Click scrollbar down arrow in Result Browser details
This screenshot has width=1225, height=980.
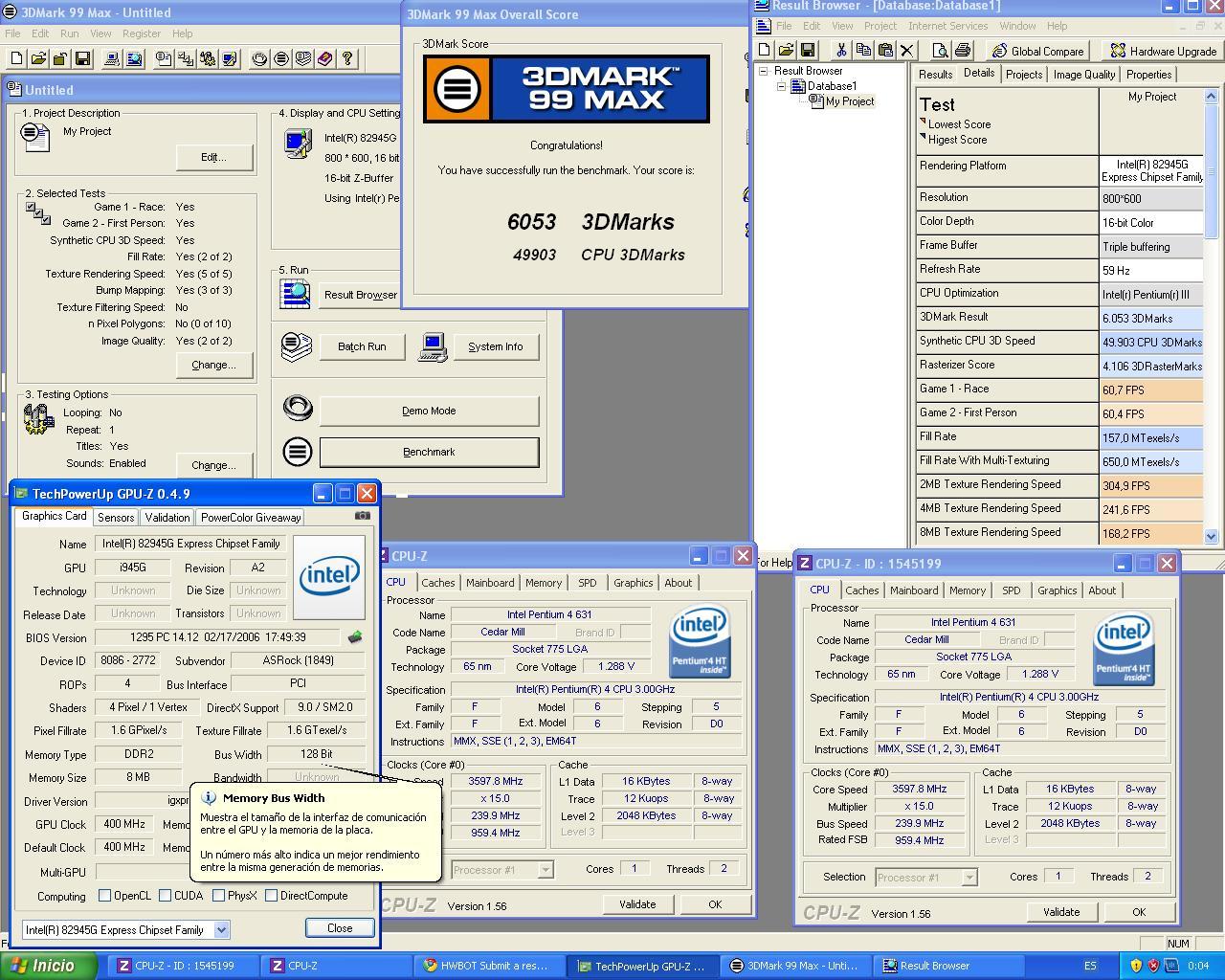(1211, 537)
